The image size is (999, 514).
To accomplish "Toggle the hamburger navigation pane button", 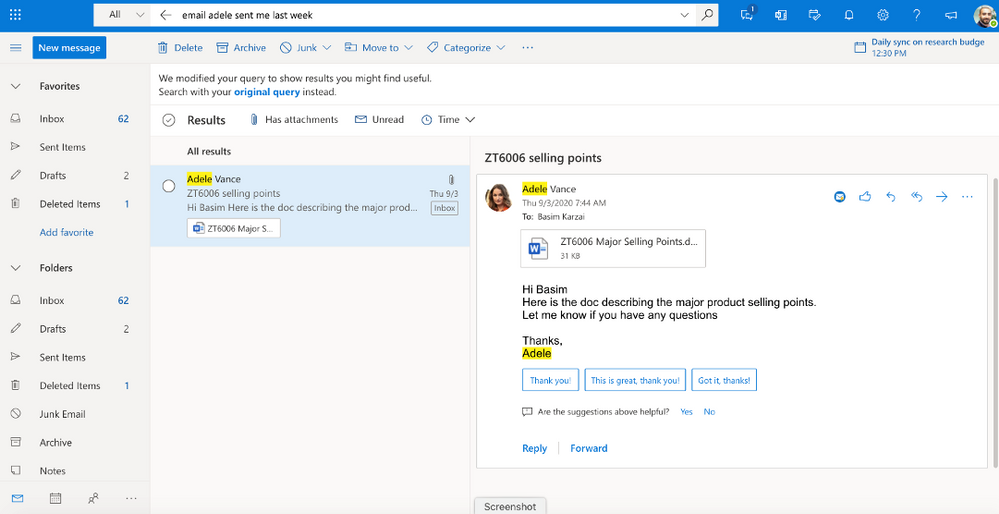I will (x=16, y=48).
